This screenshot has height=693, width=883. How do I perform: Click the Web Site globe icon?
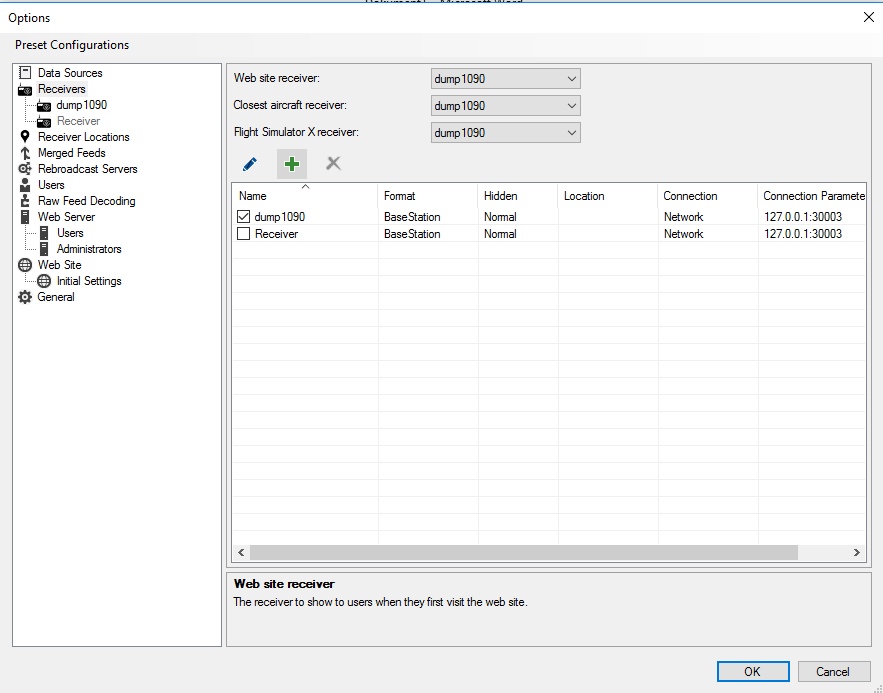[25, 265]
